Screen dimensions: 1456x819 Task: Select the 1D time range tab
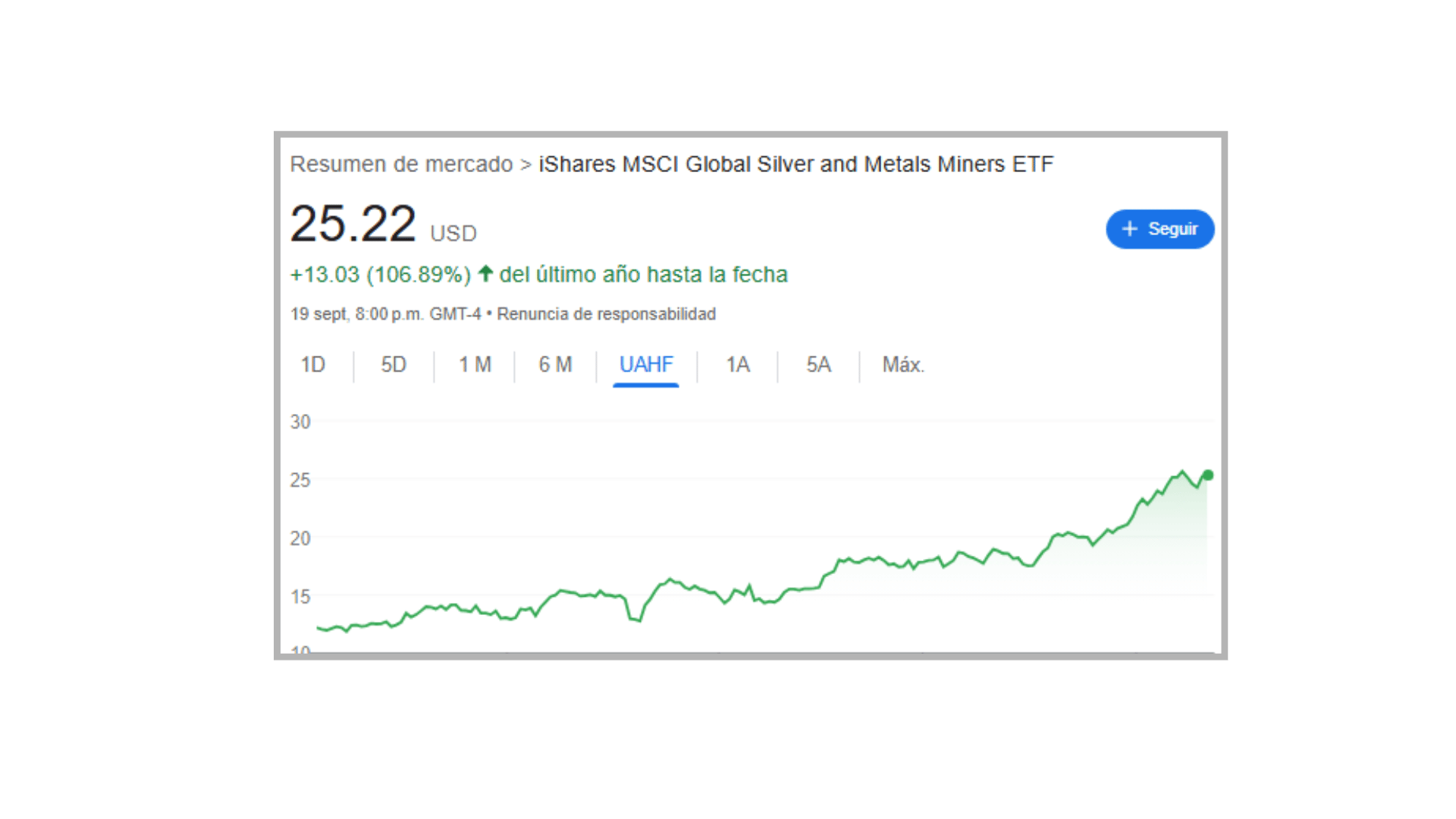pos(312,365)
